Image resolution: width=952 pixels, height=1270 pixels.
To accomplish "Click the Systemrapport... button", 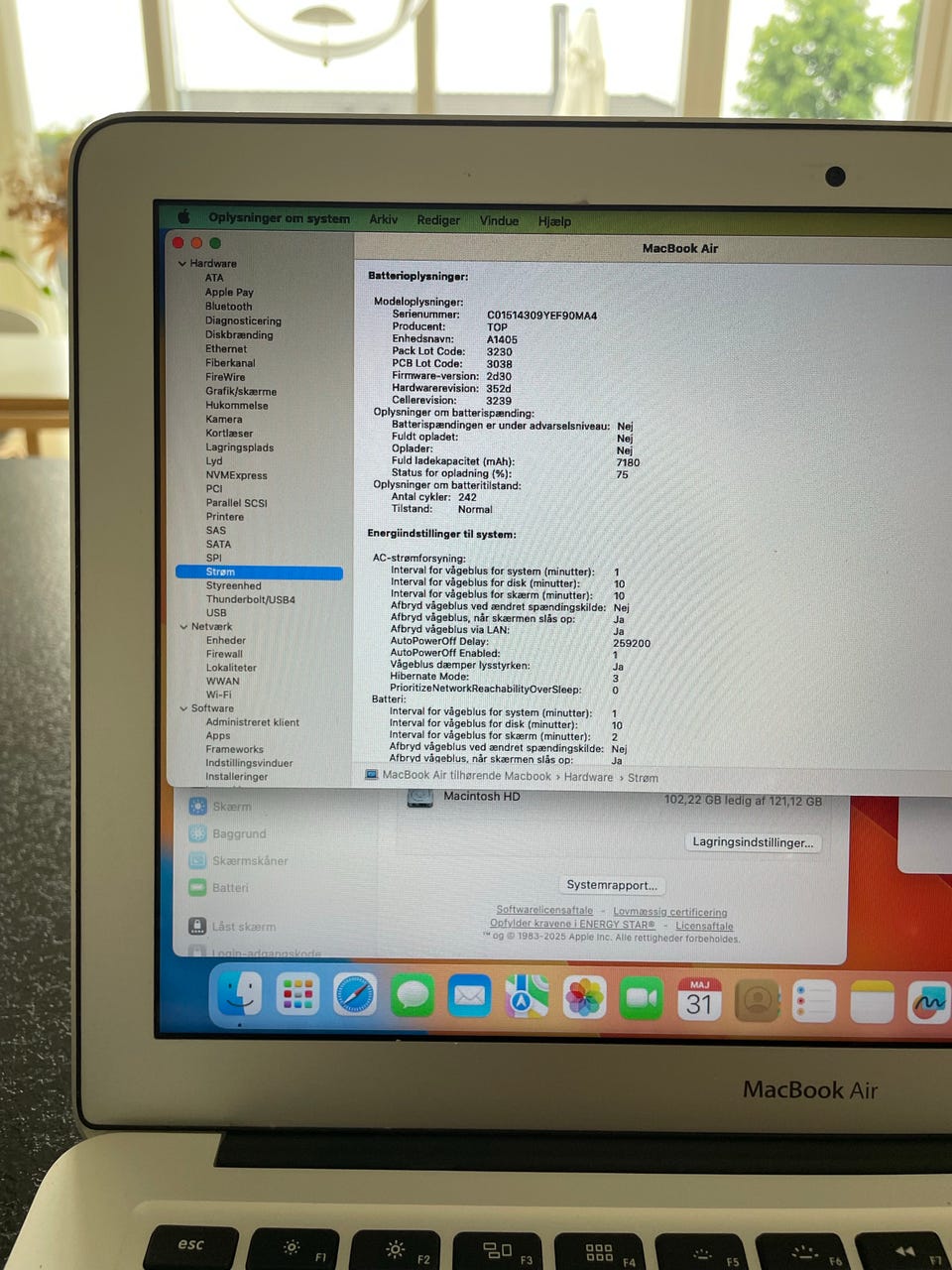I will pyautogui.click(x=611, y=885).
